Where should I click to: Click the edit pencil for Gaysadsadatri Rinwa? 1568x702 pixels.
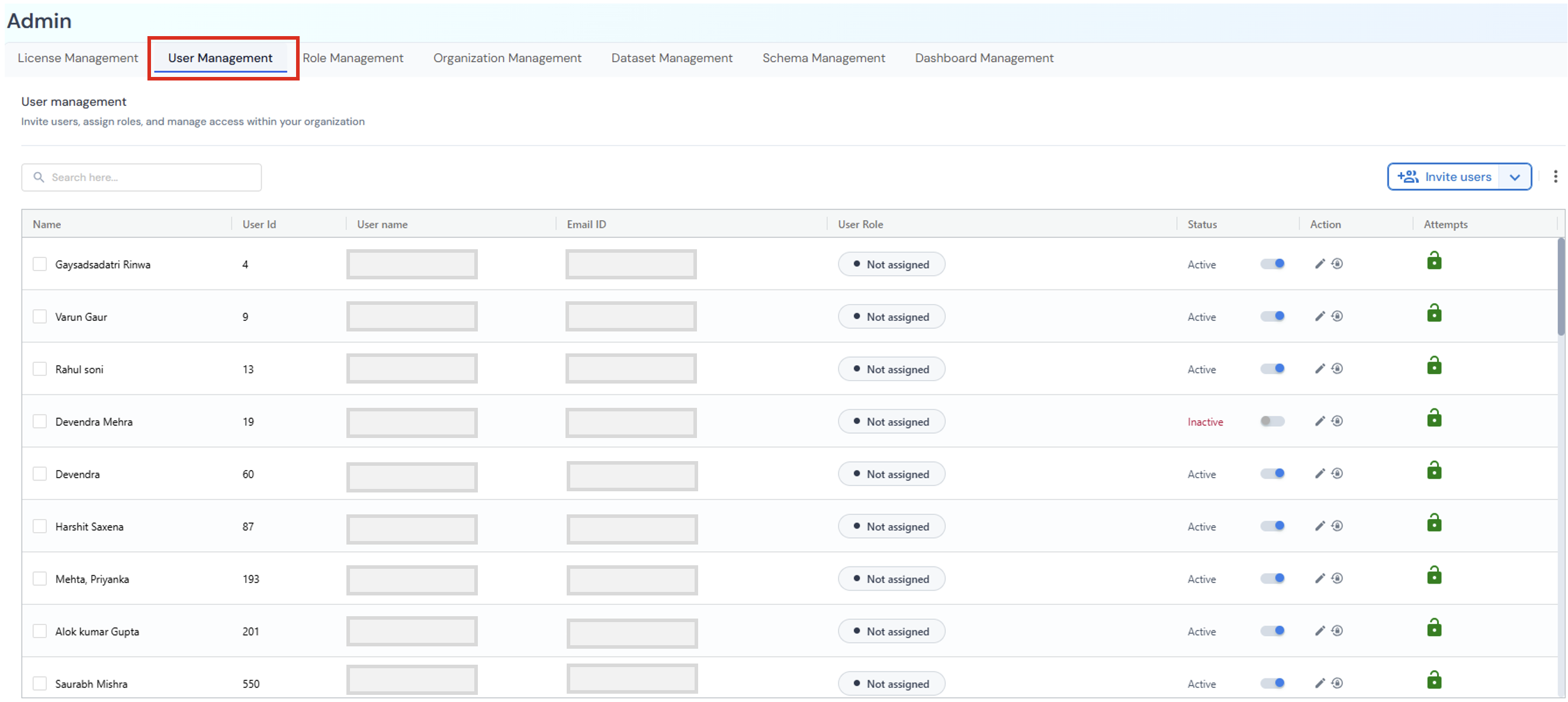[1320, 264]
